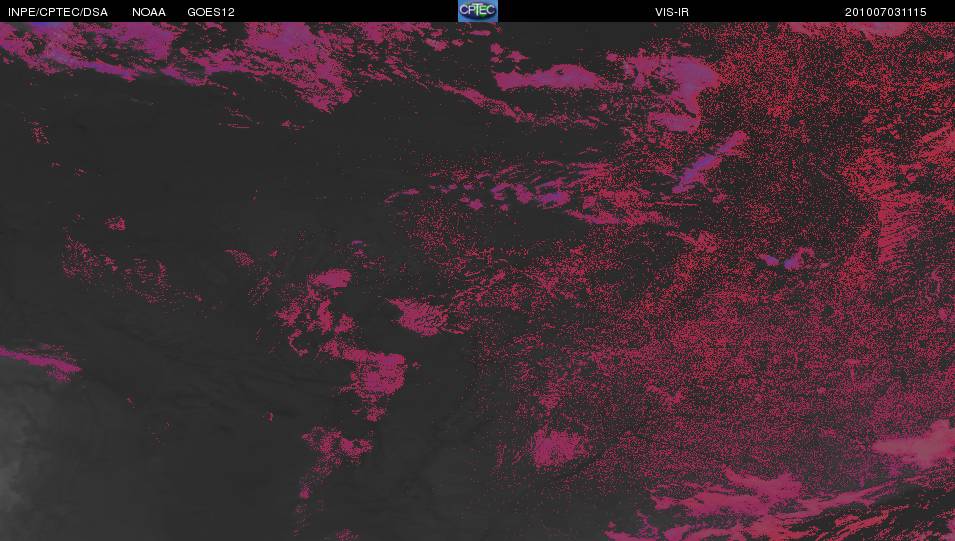Click the VIS-IR channel label

[x=672, y=12]
